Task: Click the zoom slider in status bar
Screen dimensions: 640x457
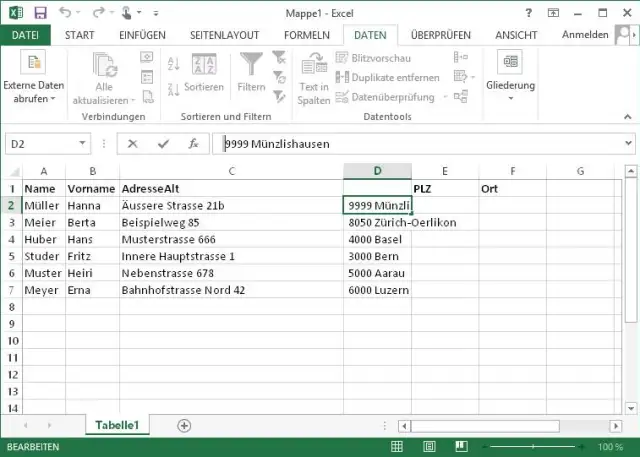Action: 532,447
